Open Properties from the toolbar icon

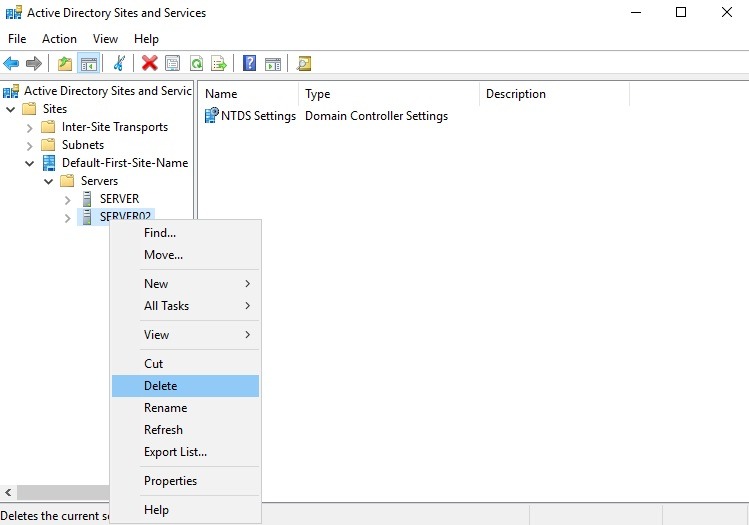(172, 63)
